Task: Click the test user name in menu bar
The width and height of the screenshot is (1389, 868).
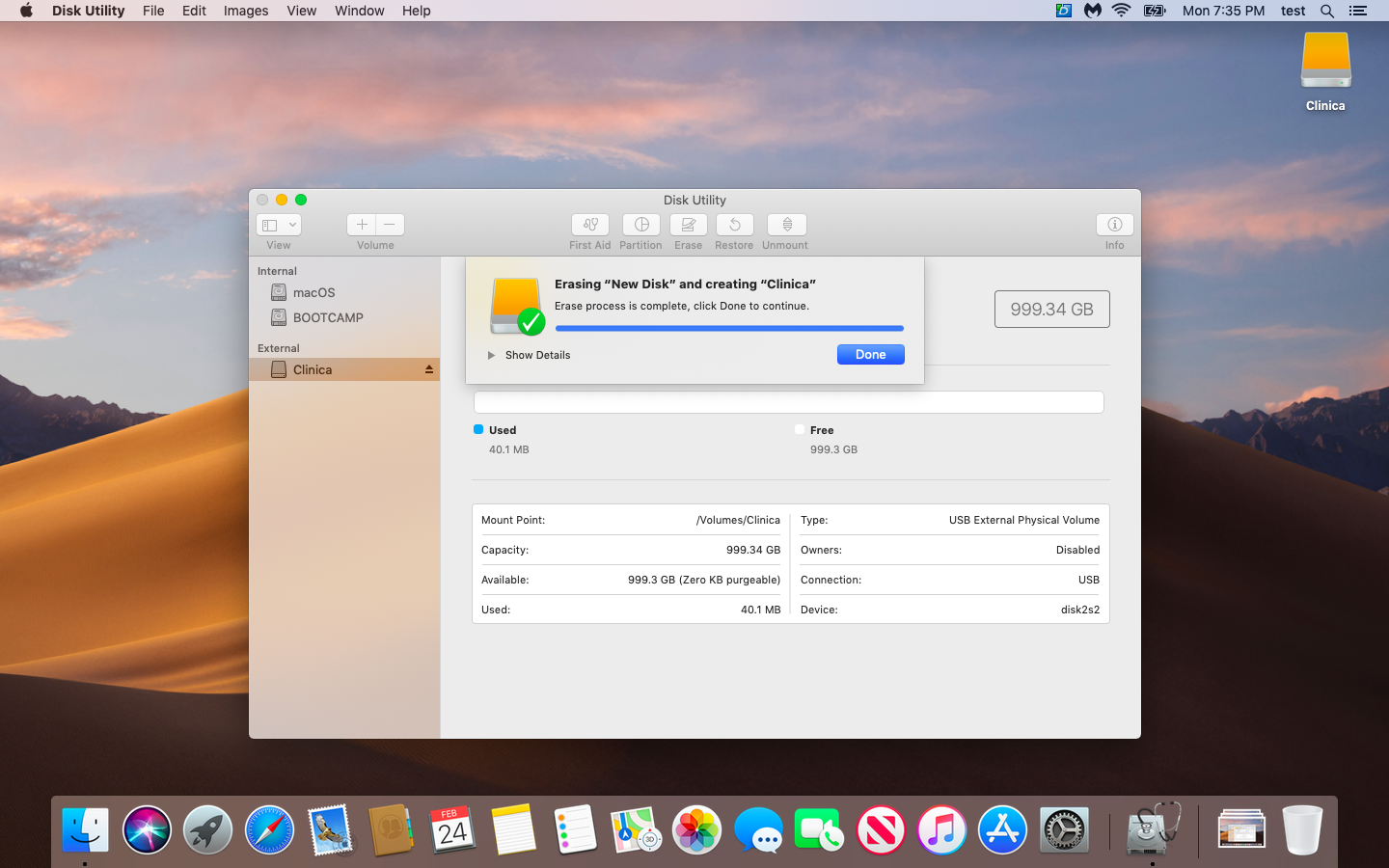Action: (x=1294, y=11)
